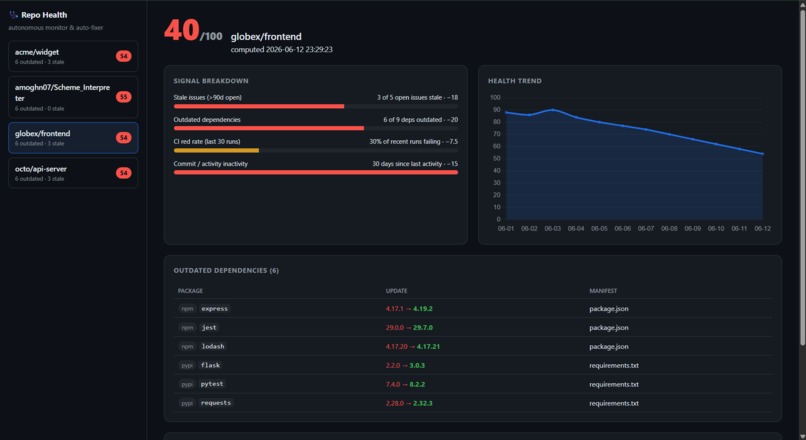Click the score badge on acme/widget

click(x=123, y=56)
